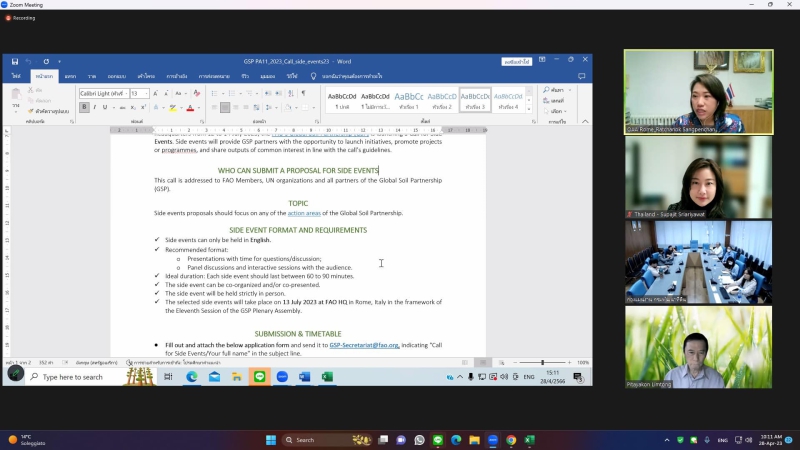Apply yellow text highlight color
This screenshot has width=800, height=450.
173,107
